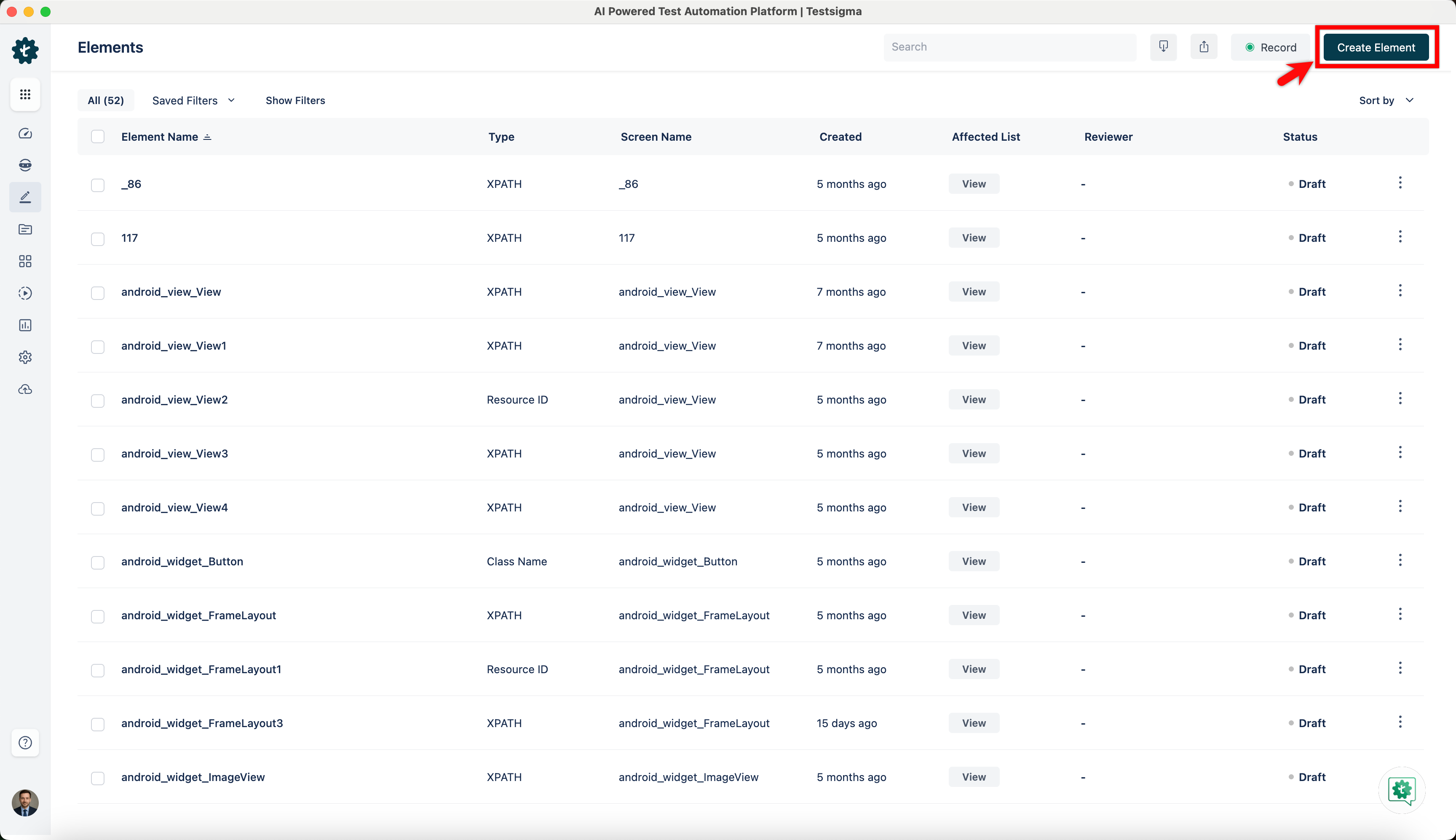Expand the Saved Filters dropdown
This screenshot has height=840, width=1456.
pyautogui.click(x=194, y=100)
